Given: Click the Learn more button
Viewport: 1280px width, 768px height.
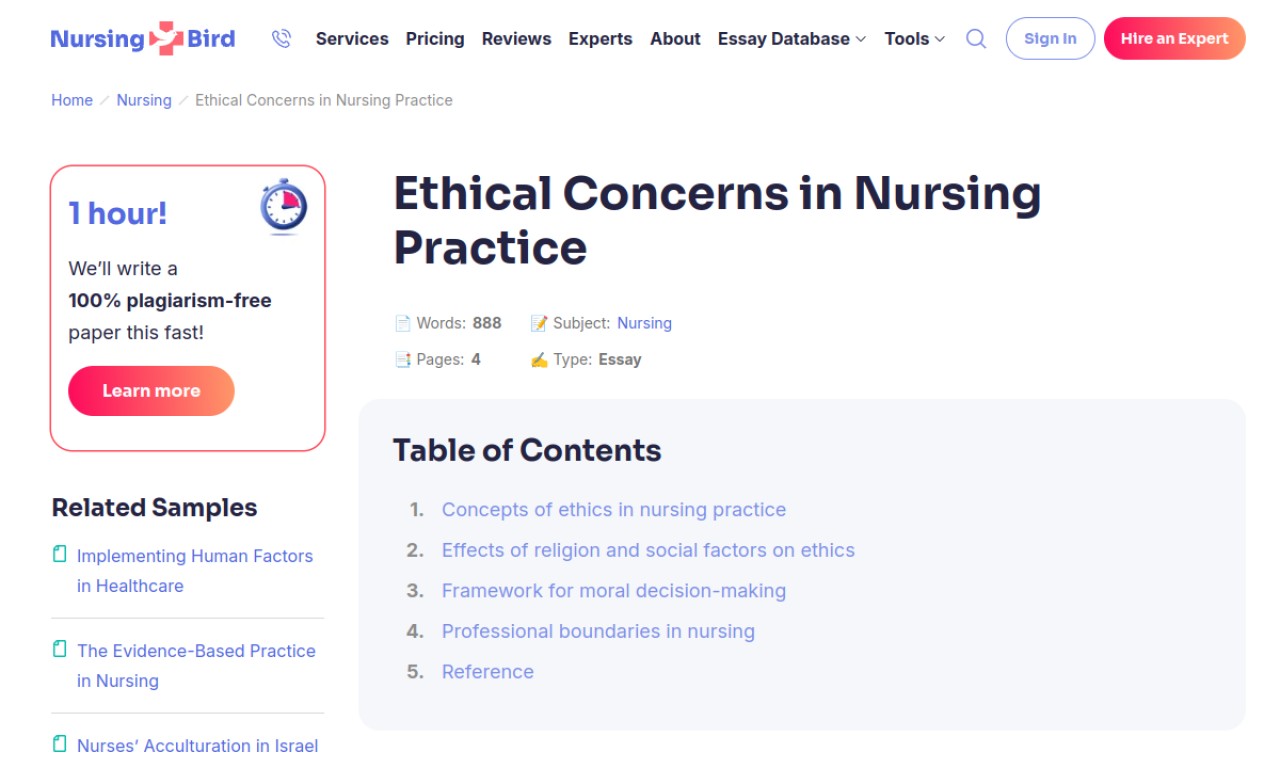Looking at the screenshot, I should pyautogui.click(x=151, y=391).
